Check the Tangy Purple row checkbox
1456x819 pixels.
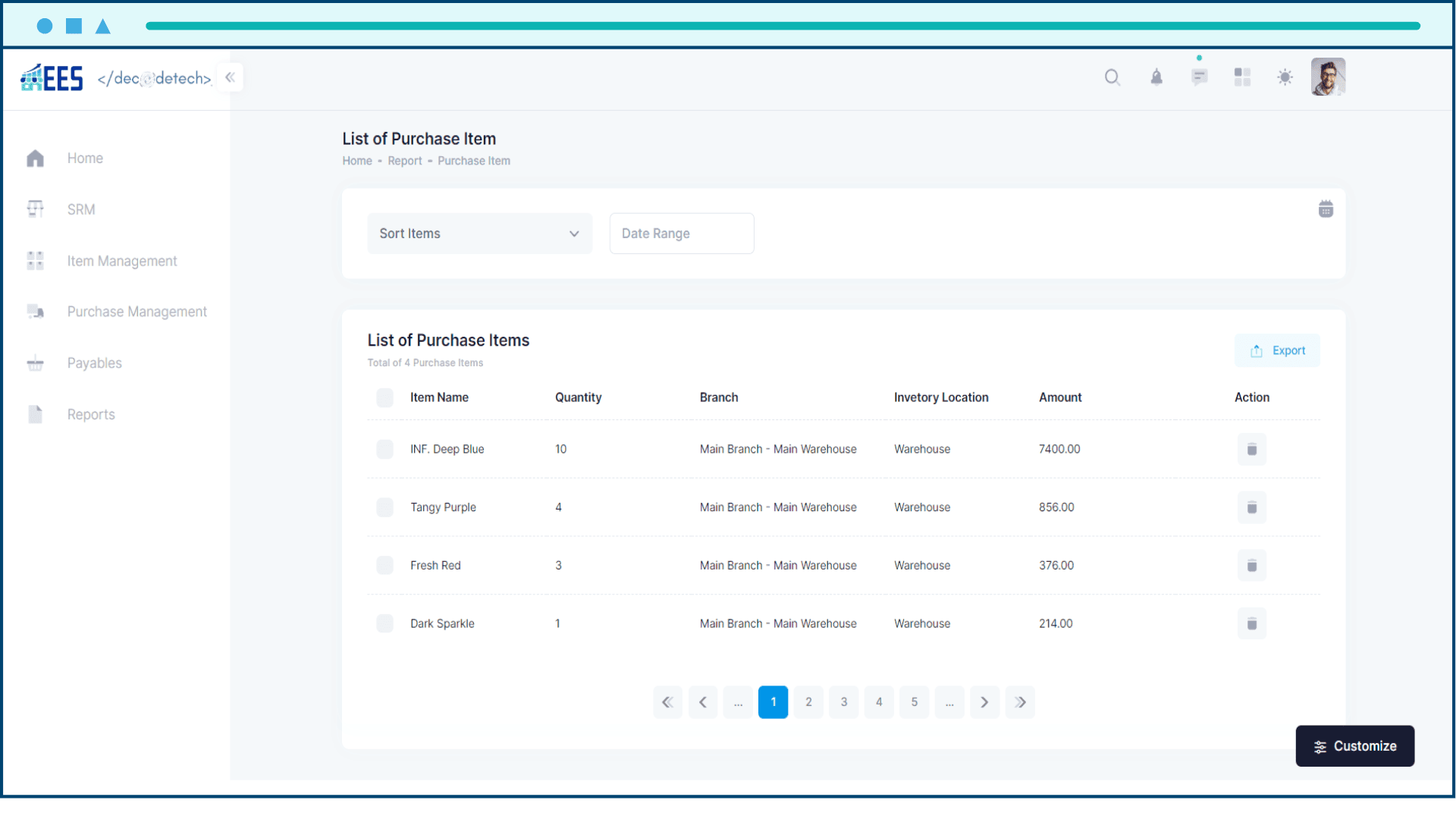[x=385, y=507]
